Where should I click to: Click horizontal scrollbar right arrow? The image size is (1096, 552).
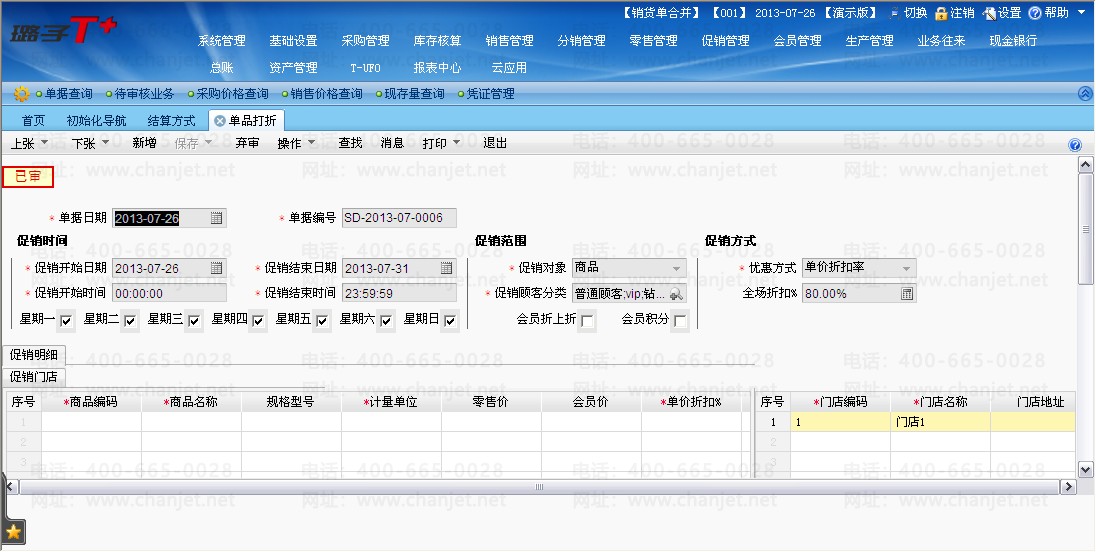tap(1068, 486)
